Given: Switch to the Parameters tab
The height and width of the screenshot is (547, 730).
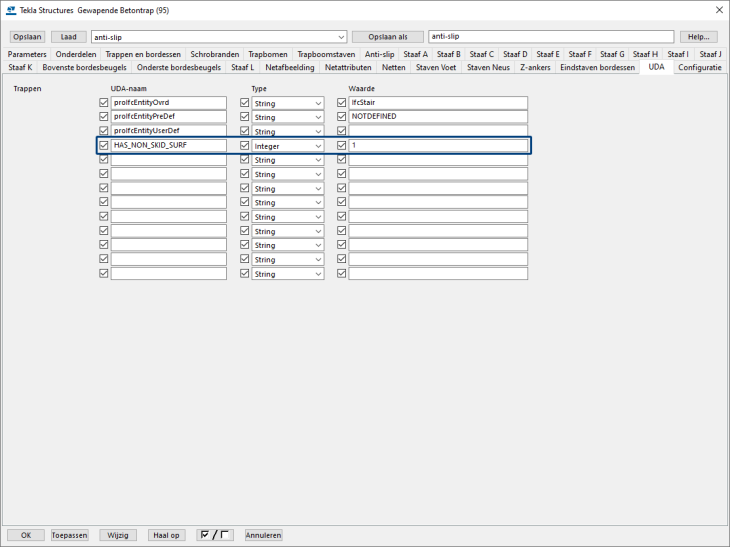Looking at the screenshot, I should 27,54.
